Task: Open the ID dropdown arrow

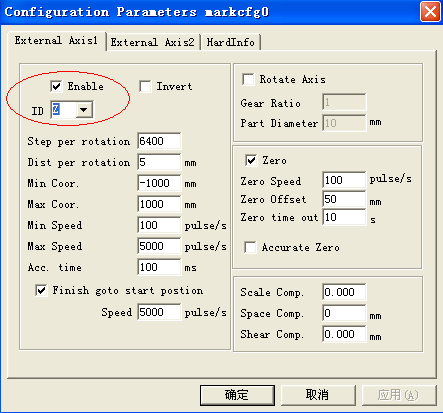Action: point(84,110)
